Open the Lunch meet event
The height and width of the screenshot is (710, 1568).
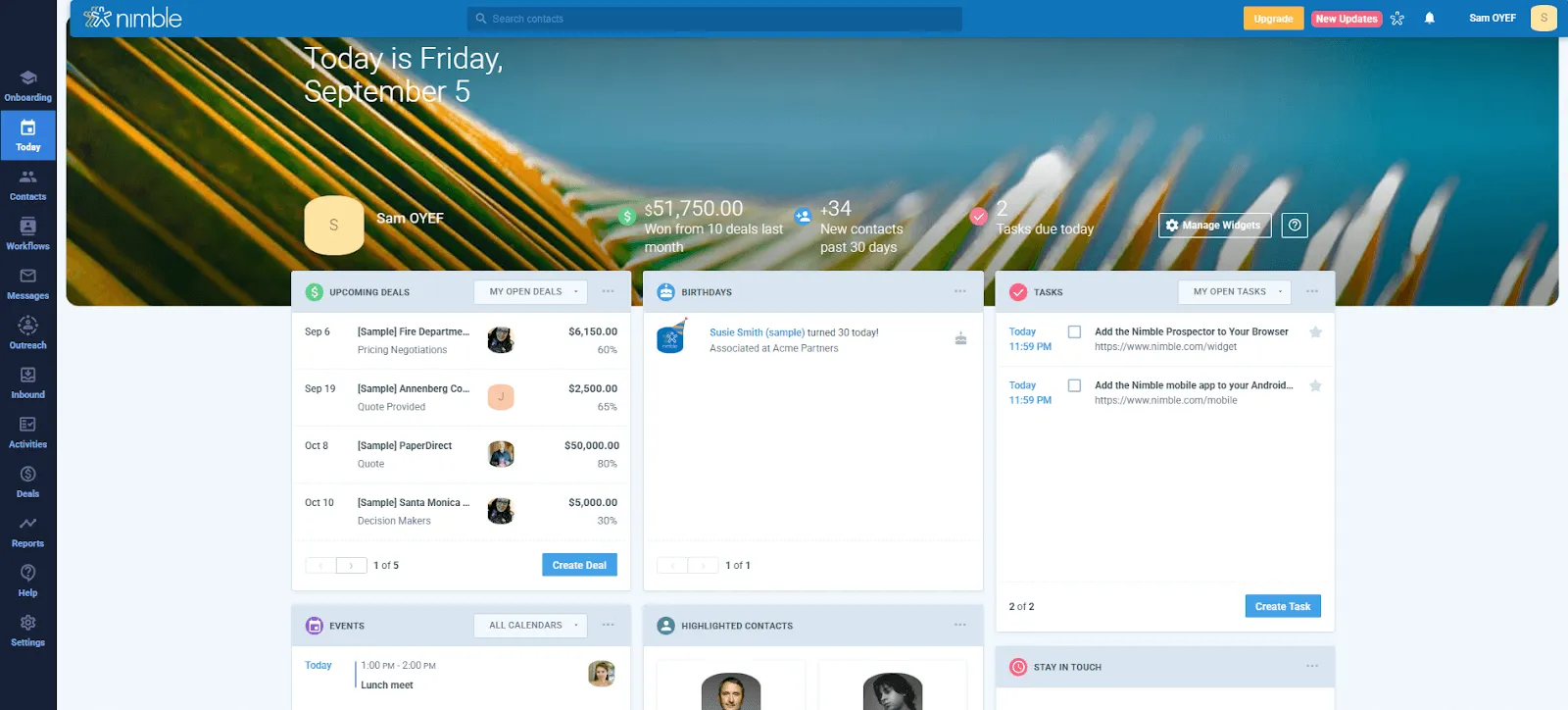386,685
